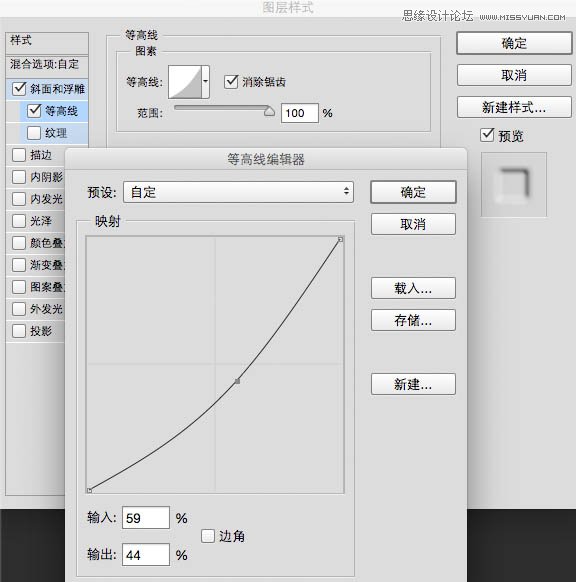
Task: Select the 斜面和浮雕 style label
Action: click(57, 89)
